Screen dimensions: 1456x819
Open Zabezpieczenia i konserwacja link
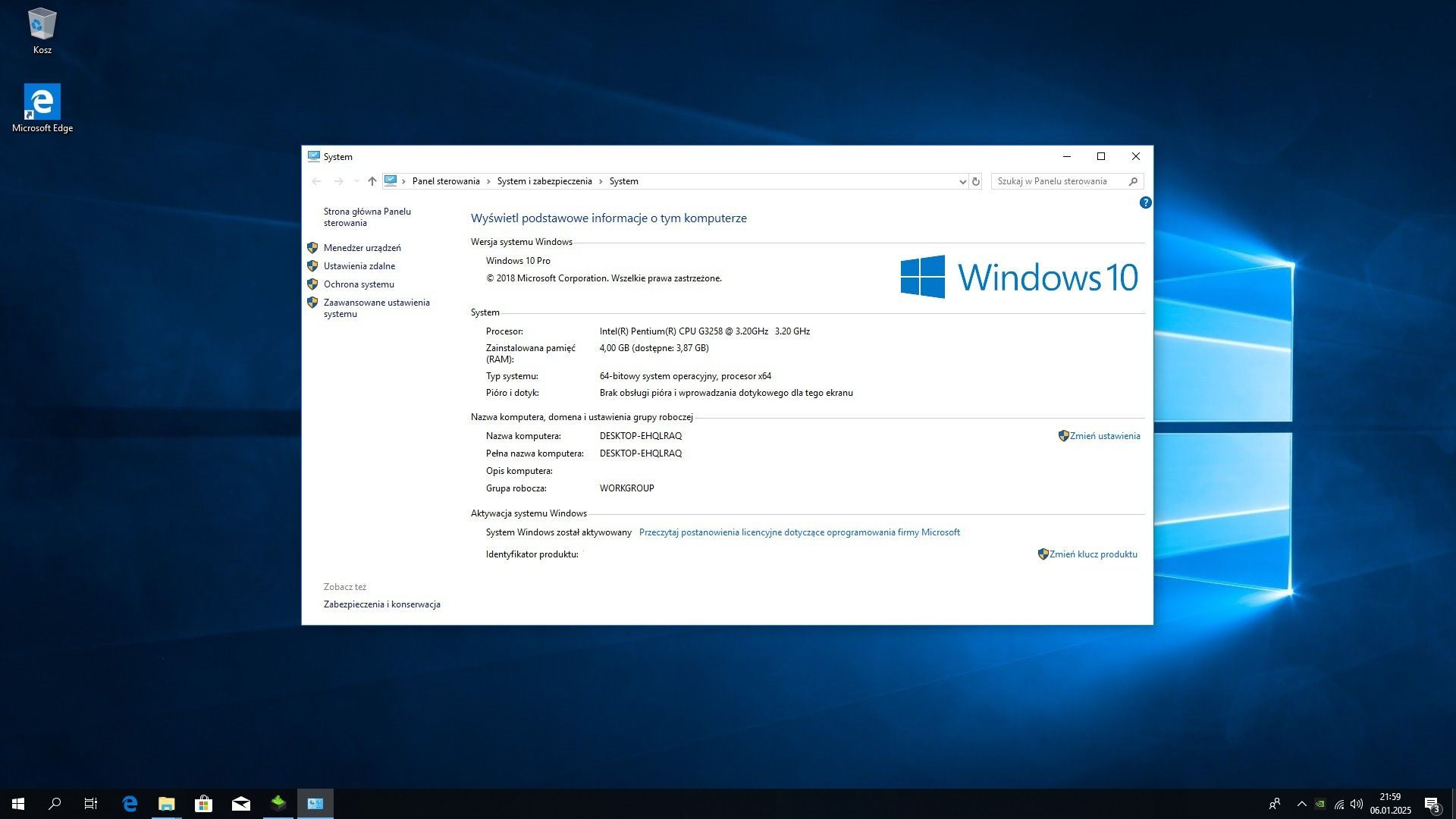tap(381, 604)
